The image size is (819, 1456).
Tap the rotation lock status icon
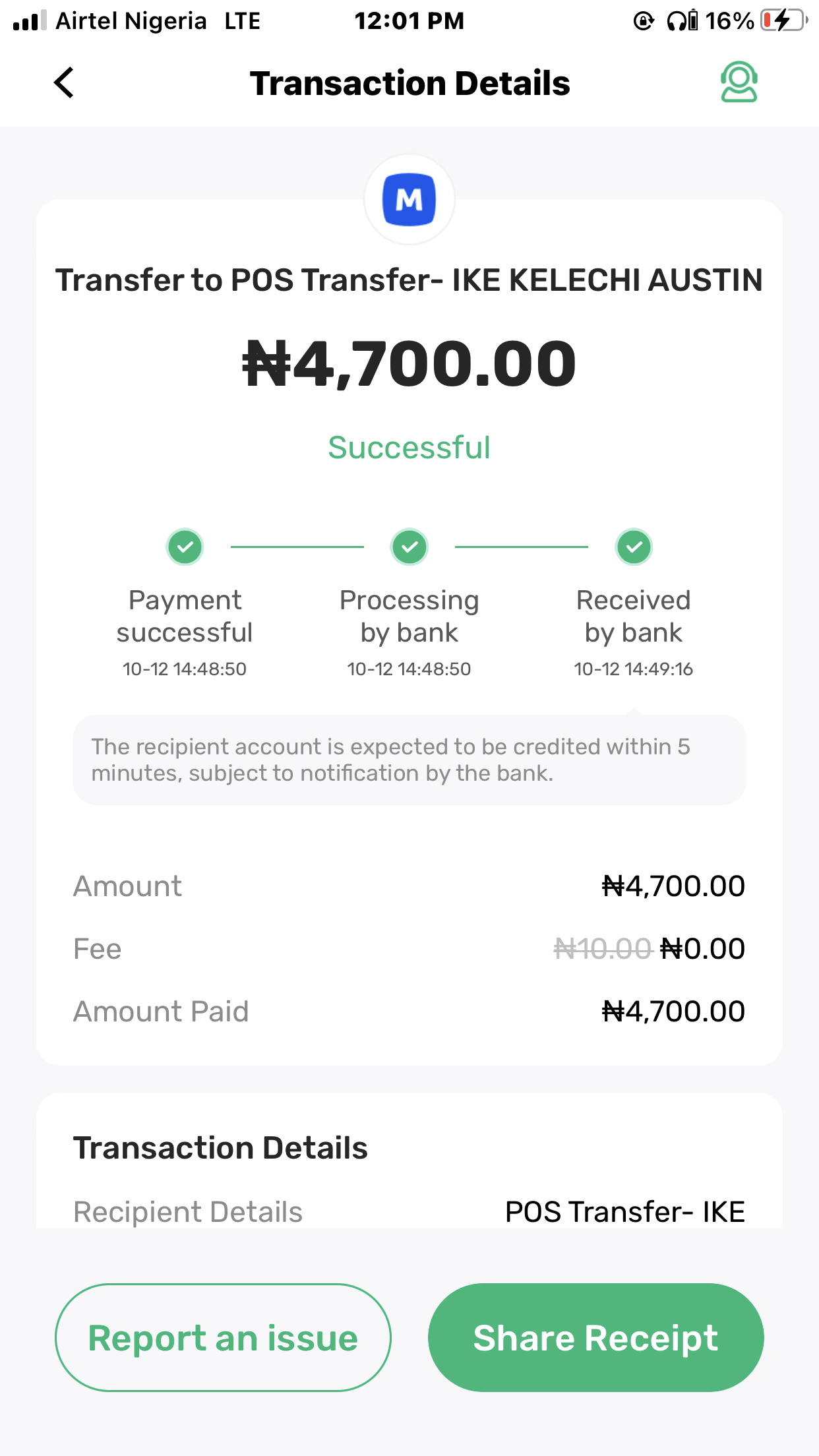click(644, 21)
